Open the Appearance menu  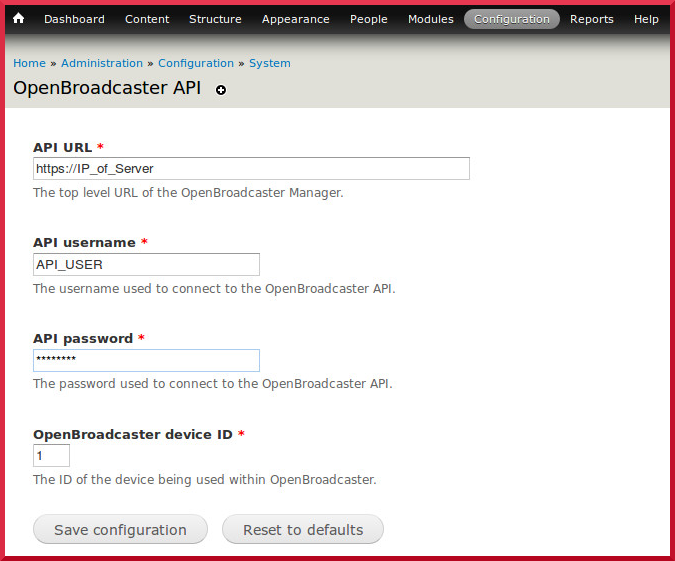click(x=295, y=19)
